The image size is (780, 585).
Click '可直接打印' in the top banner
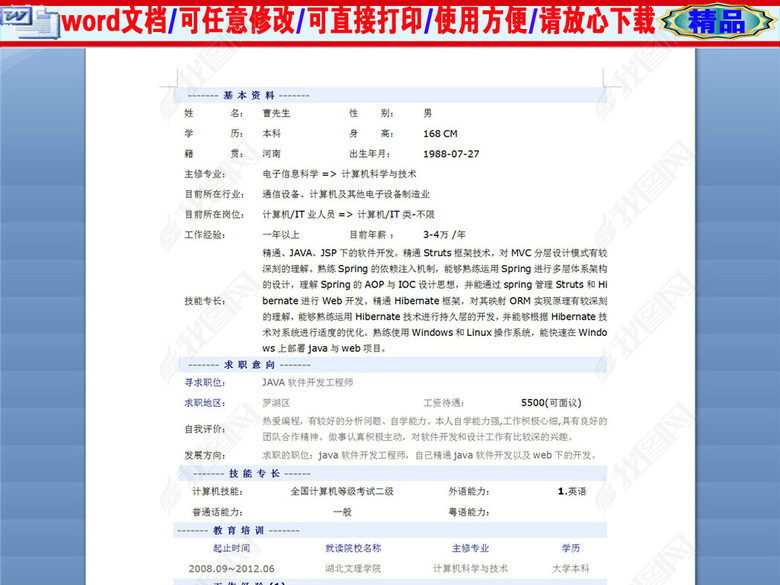pos(364,21)
